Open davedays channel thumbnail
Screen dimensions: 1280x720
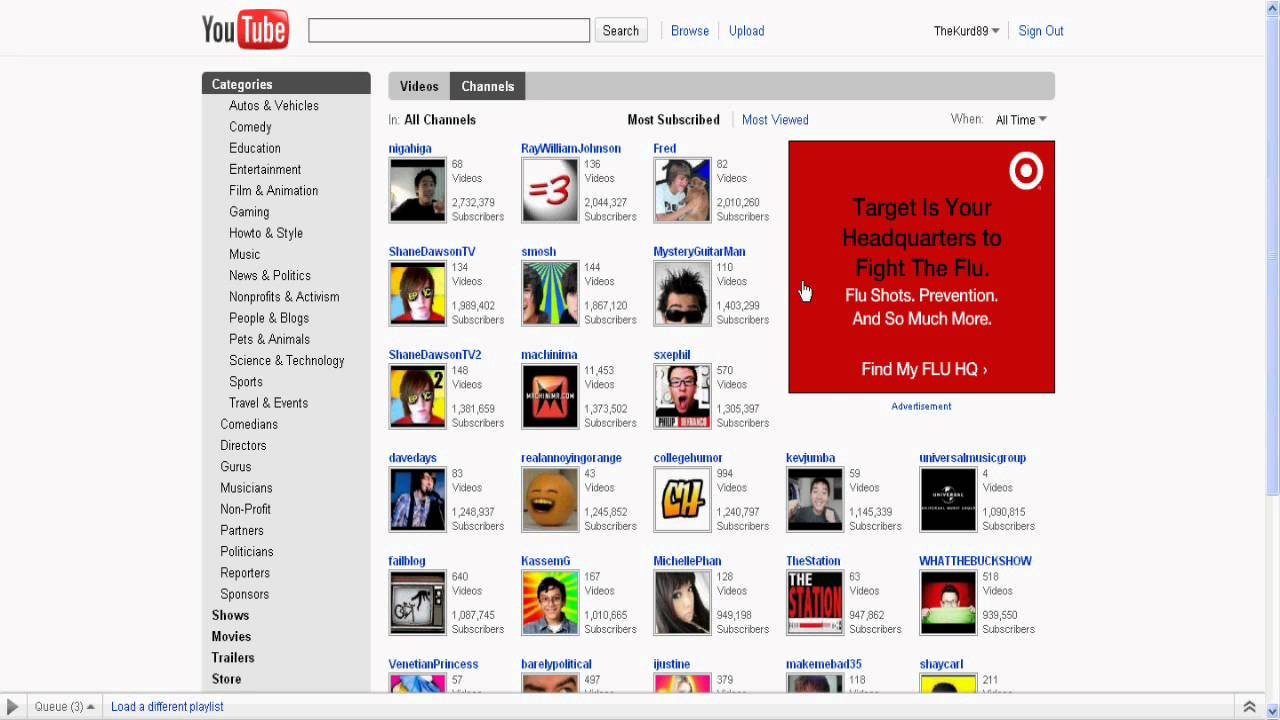pos(417,499)
